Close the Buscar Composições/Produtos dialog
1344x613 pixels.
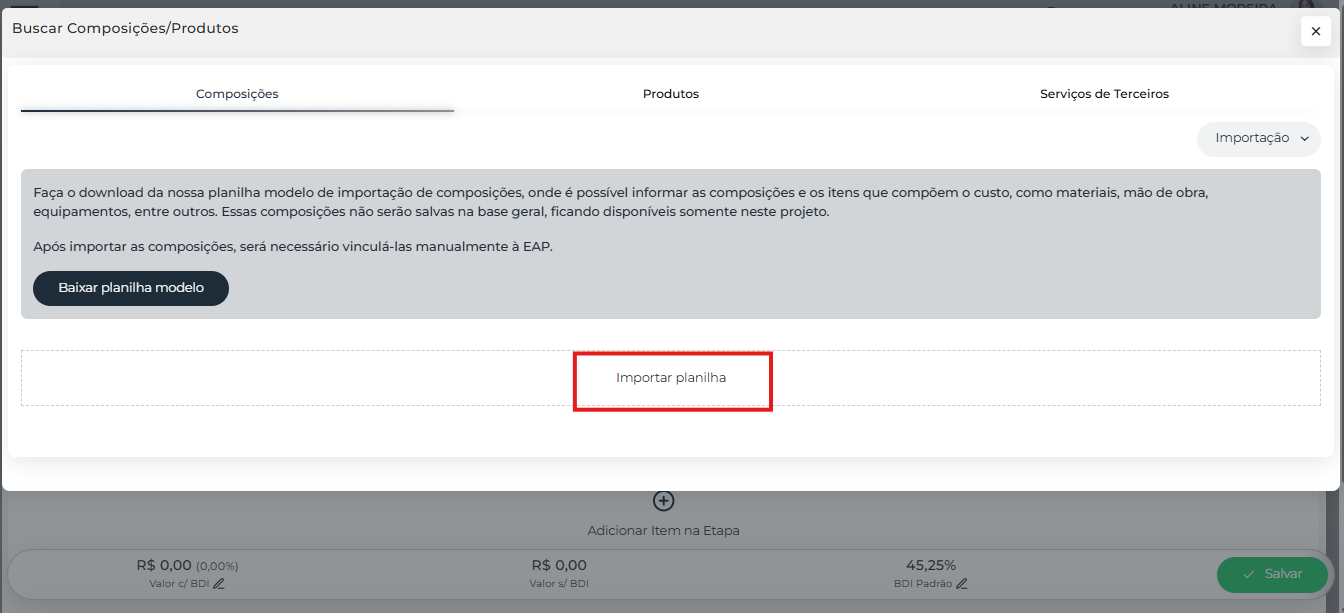pos(1315,31)
